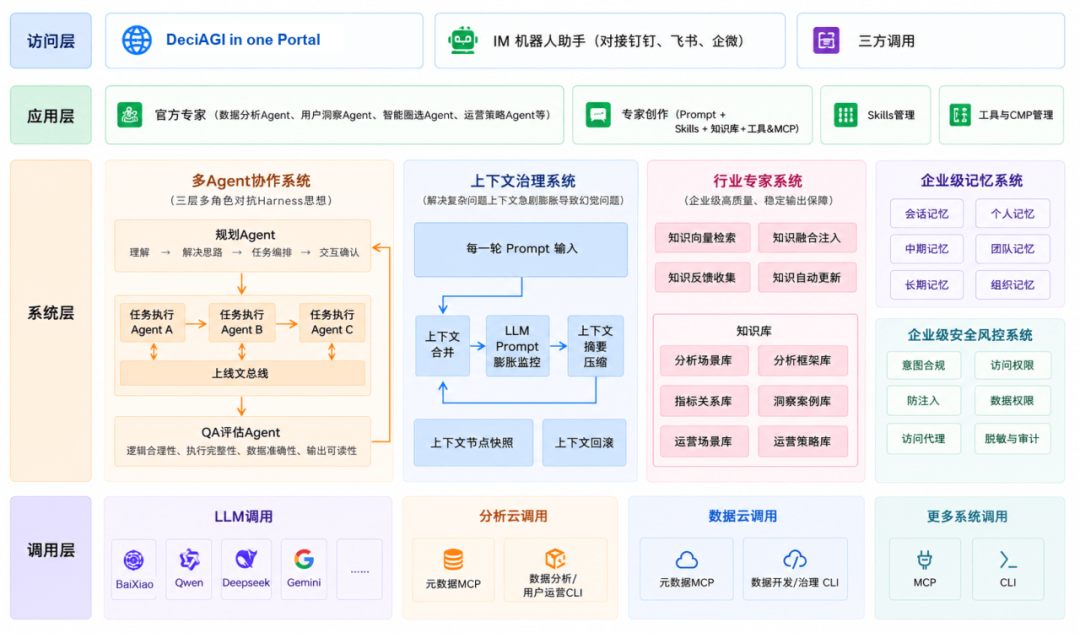Click the 规划Agent heading
The width and height of the screenshot is (1080, 633).
click(x=245, y=235)
